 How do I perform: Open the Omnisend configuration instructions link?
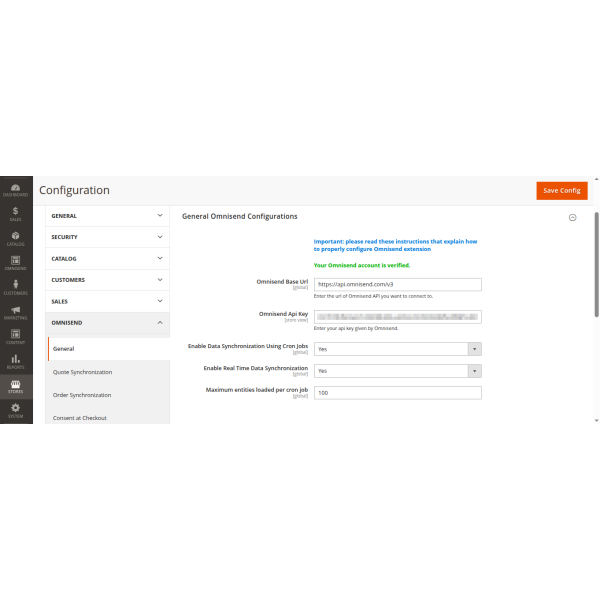click(395, 246)
